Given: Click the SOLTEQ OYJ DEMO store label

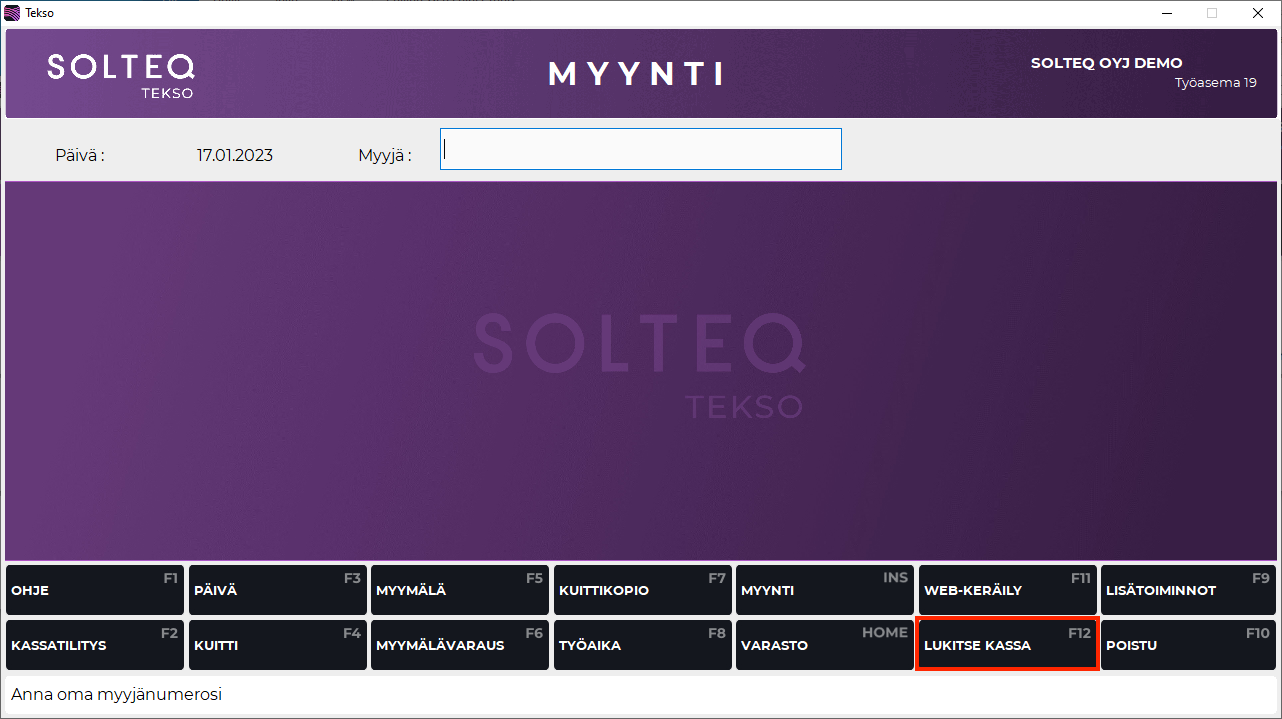Looking at the screenshot, I should tap(1106, 62).
